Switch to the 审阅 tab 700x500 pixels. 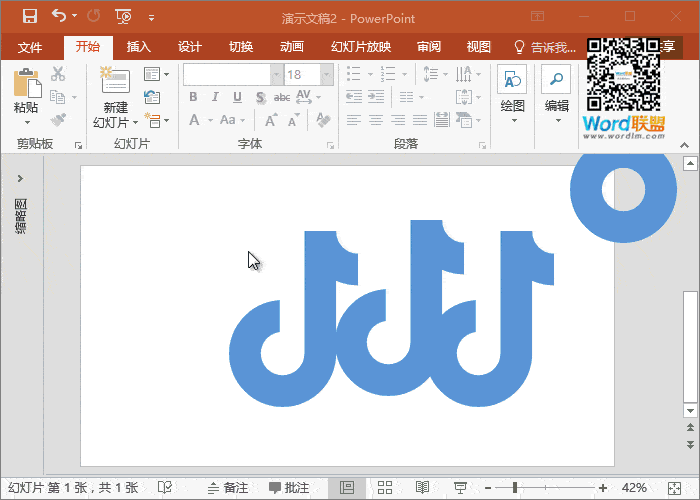(x=429, y=46)
